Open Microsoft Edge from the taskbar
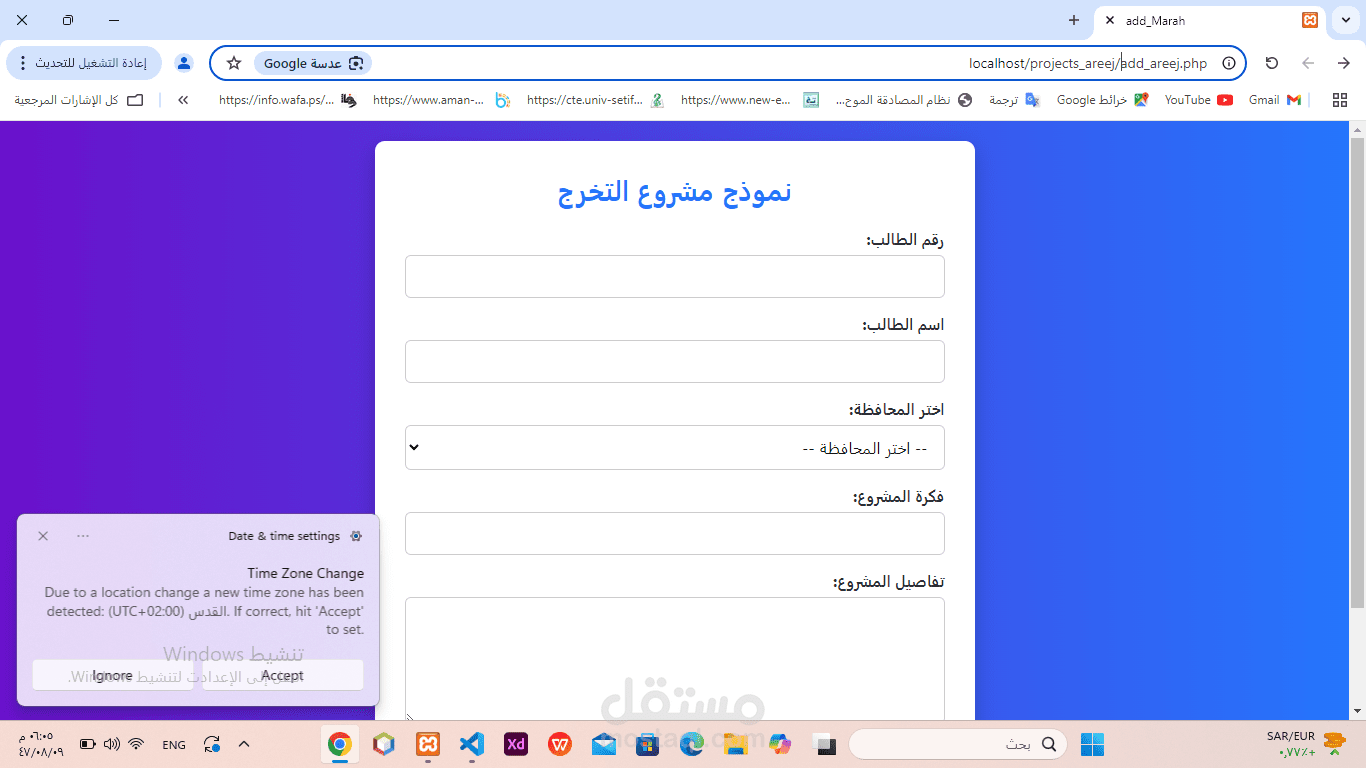Screen dimensions: 1366x768 click(692, 744)
